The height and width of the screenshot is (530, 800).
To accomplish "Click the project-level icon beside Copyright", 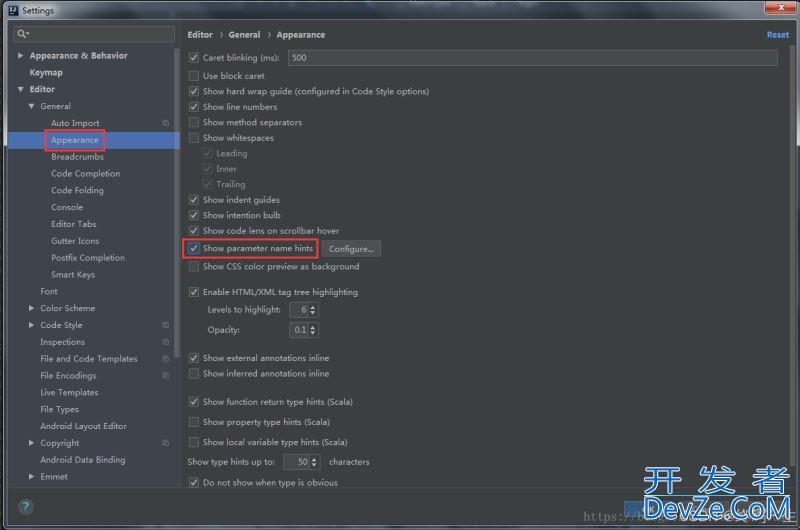I will (165, 443).
